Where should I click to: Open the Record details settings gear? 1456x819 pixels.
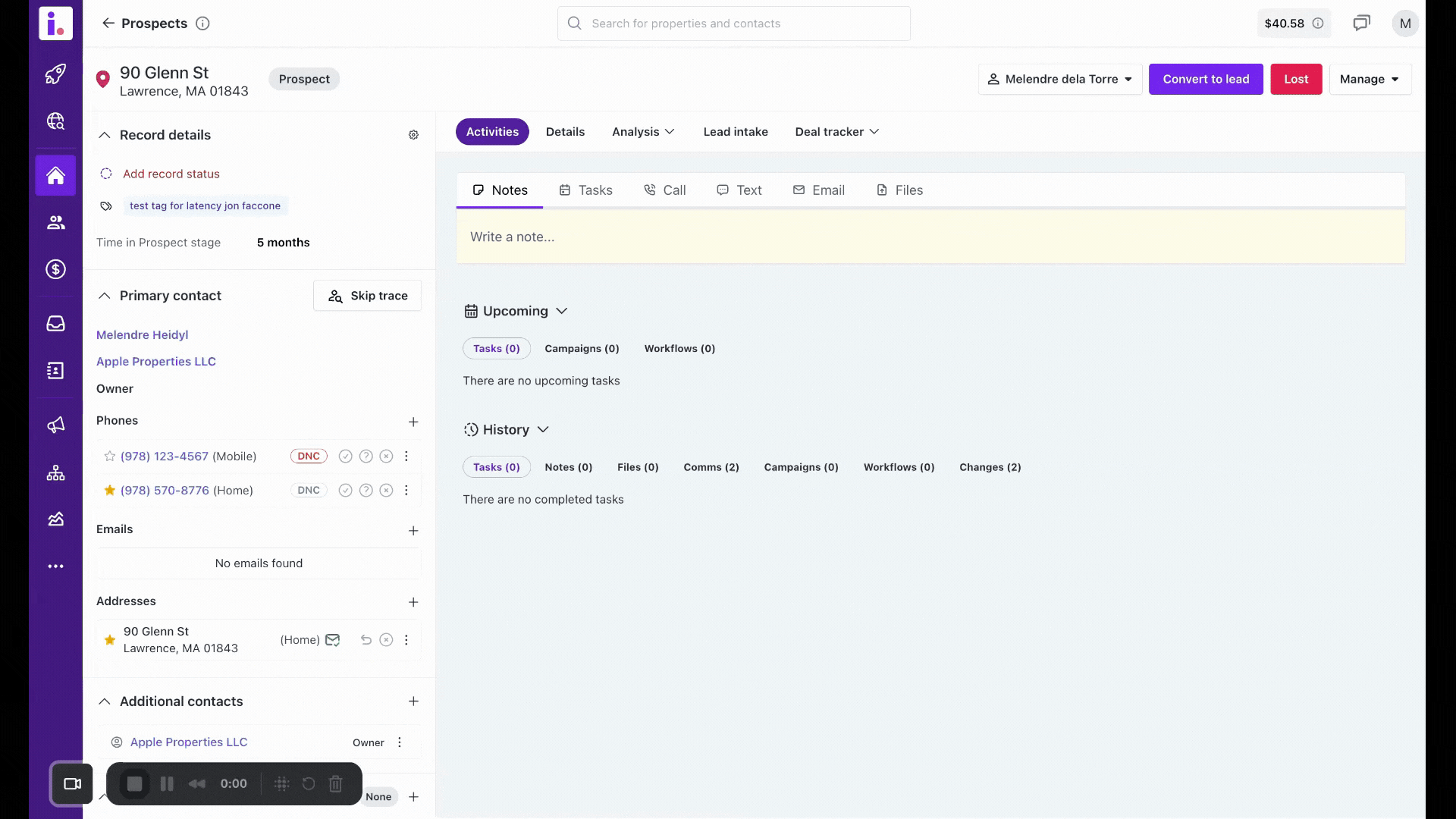(x=413, y=135)
